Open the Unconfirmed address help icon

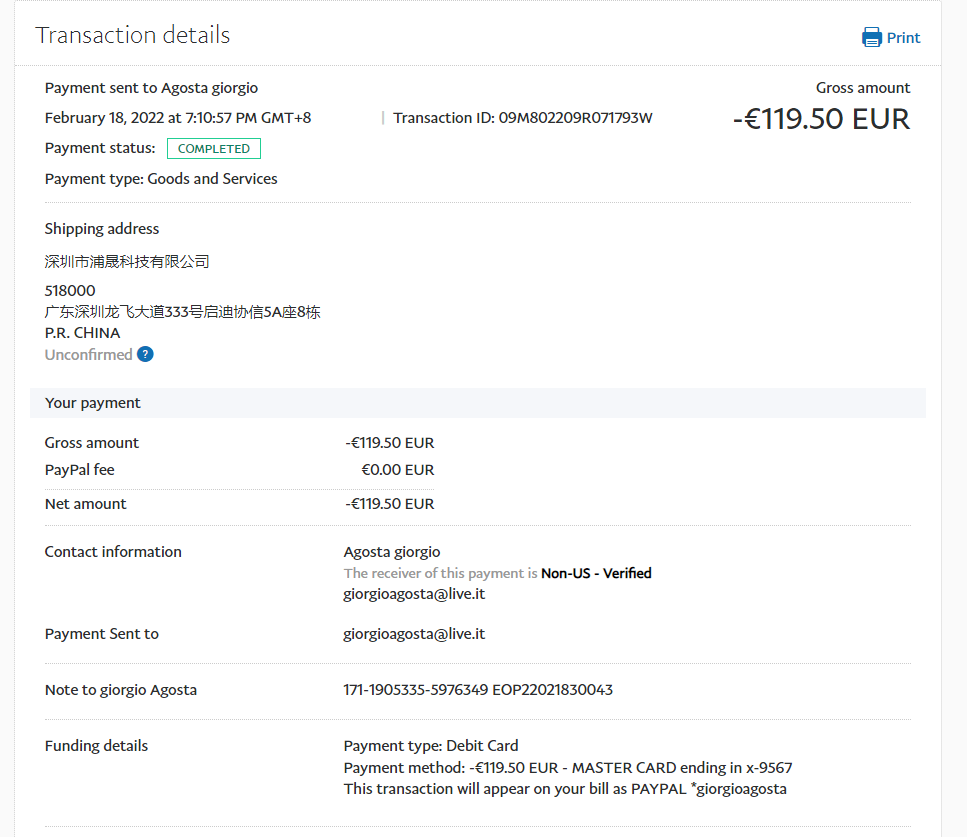click(145, 354)
